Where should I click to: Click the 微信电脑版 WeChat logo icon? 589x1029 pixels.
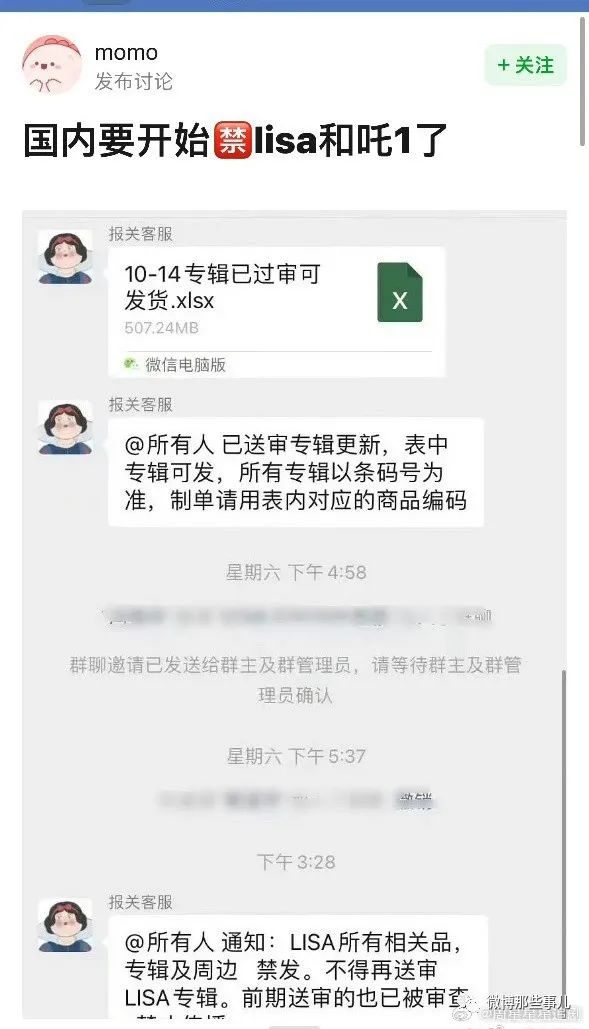131,364
